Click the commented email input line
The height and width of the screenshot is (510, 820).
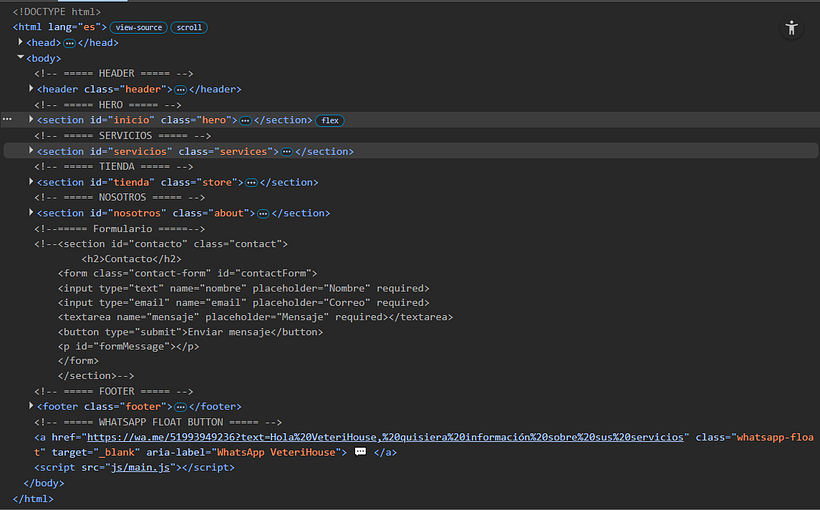(x=243, y=303)
